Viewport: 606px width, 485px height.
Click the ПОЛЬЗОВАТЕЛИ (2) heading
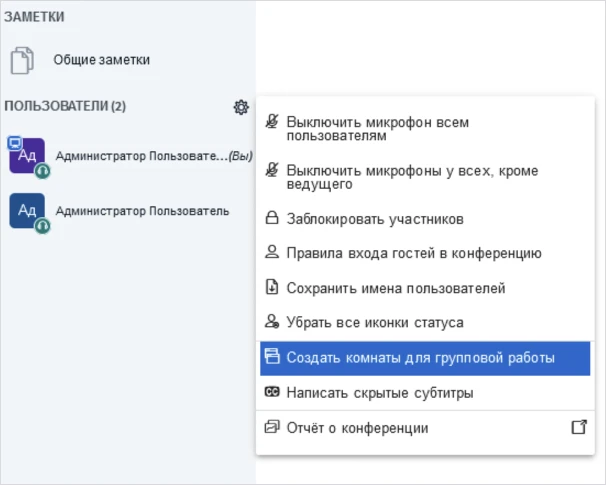[x=65, y=106]
